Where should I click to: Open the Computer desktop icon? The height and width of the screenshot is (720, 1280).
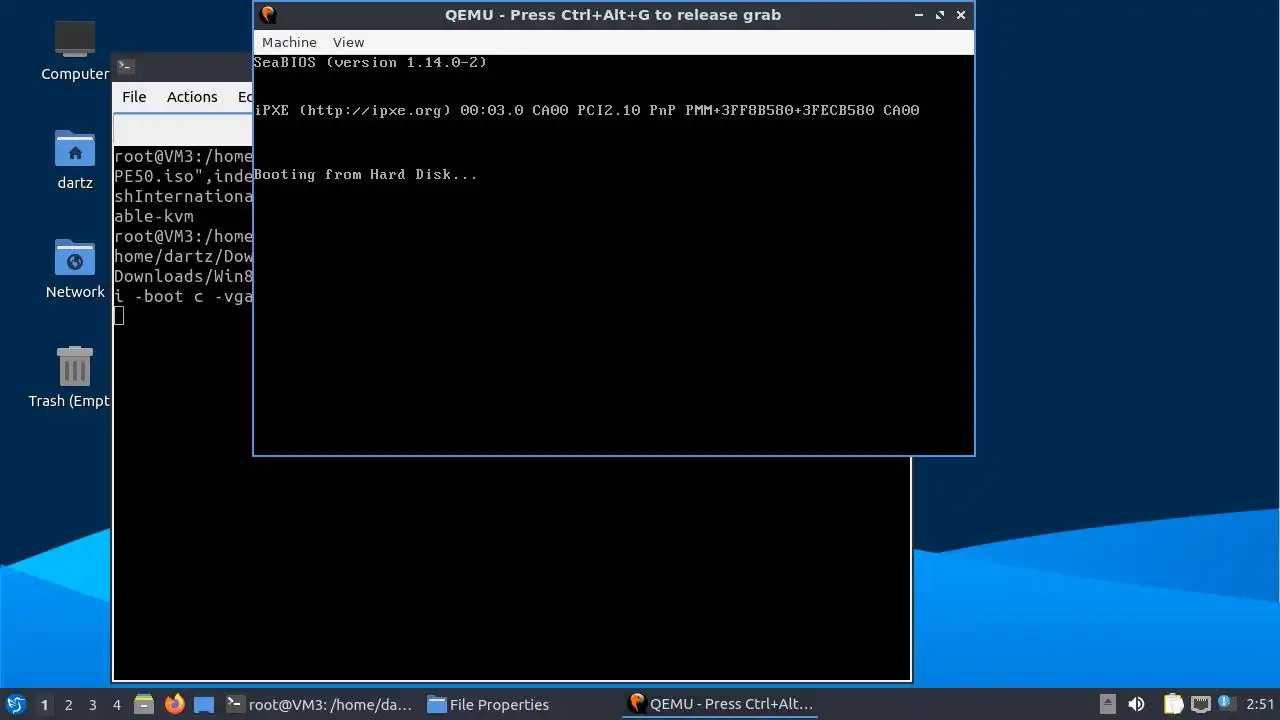75,50
